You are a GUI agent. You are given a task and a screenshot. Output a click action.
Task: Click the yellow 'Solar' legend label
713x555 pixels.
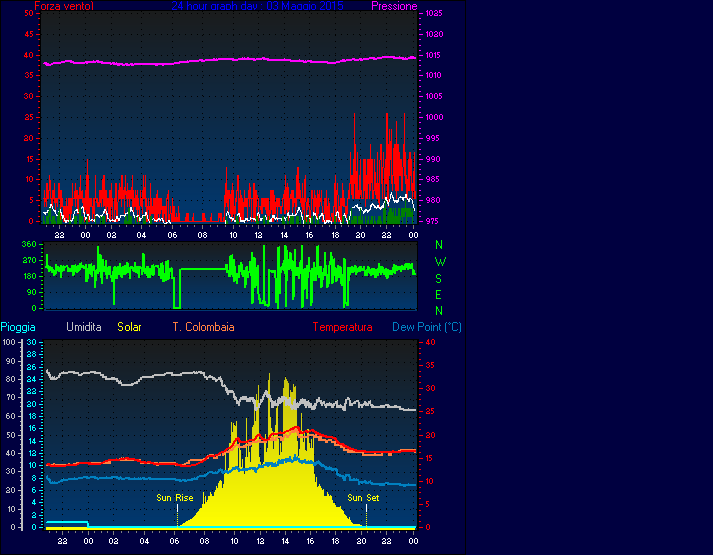tap(129, 327)
